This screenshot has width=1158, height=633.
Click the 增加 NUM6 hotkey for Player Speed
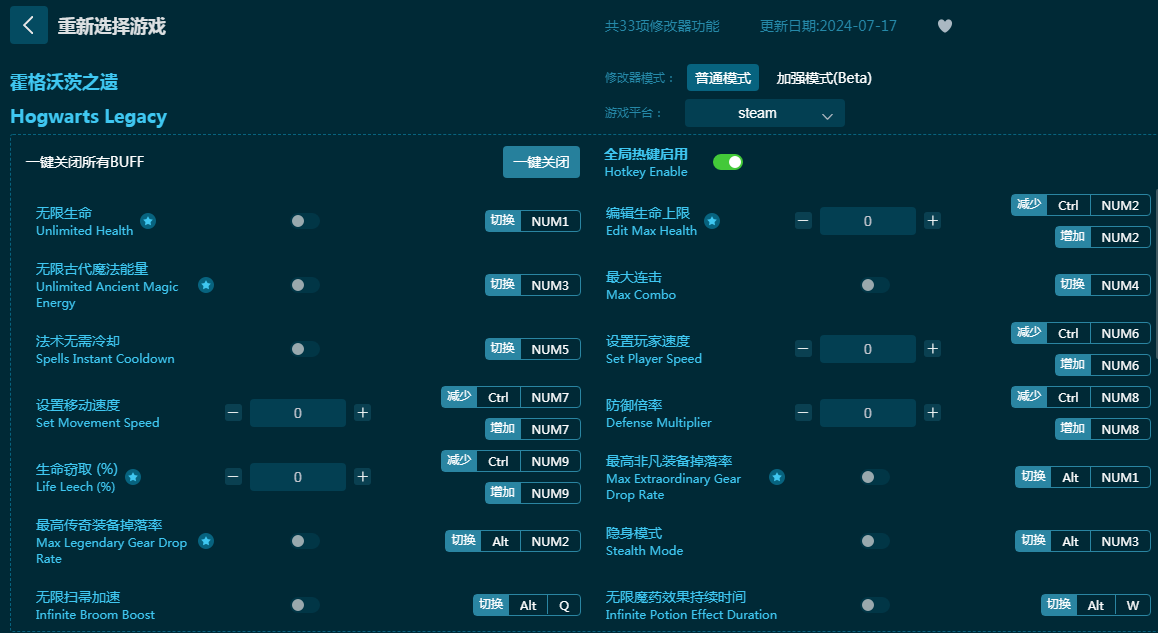click(1103, 365)
